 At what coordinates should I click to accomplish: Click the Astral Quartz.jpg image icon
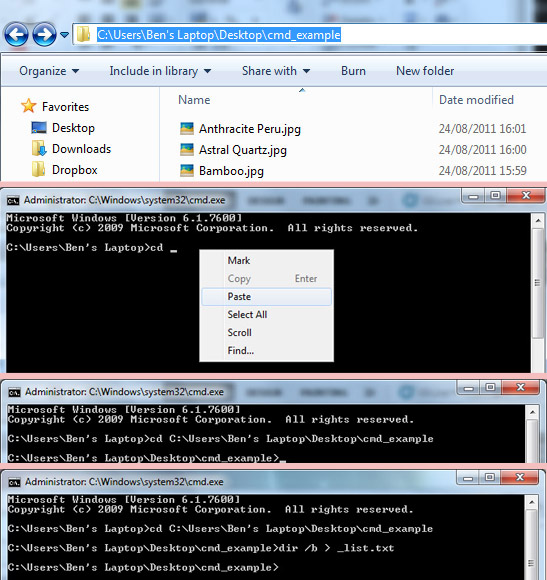pos(187,149)
